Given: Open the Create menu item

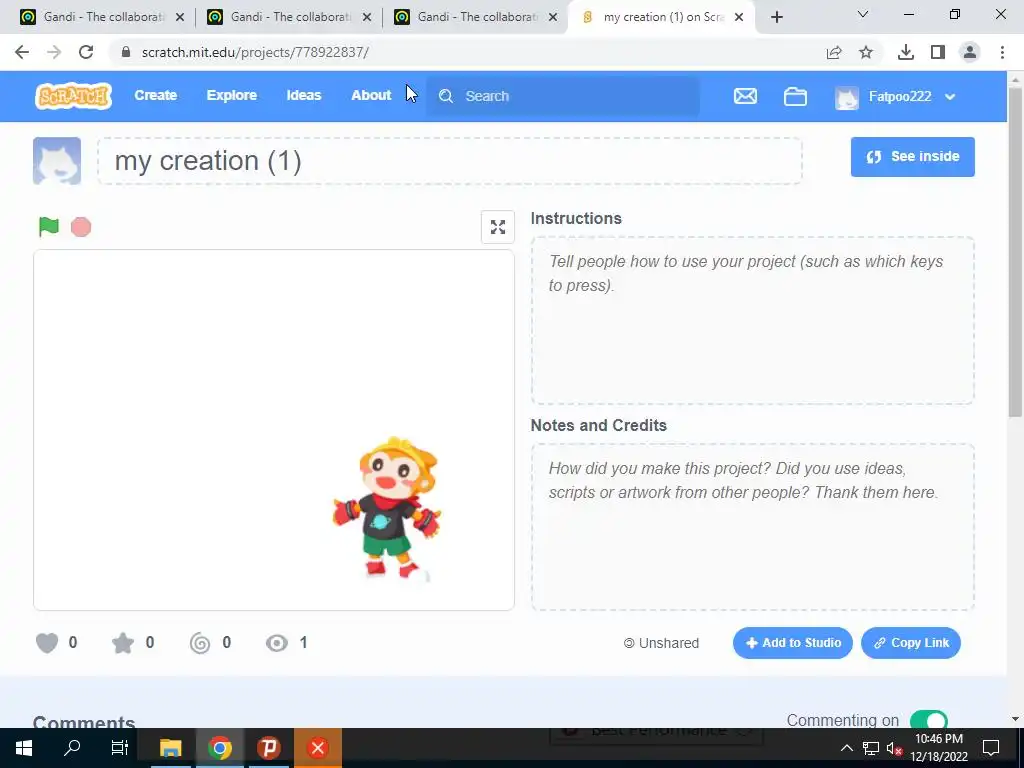Looking at the screenshot, I should pos(155,95).
